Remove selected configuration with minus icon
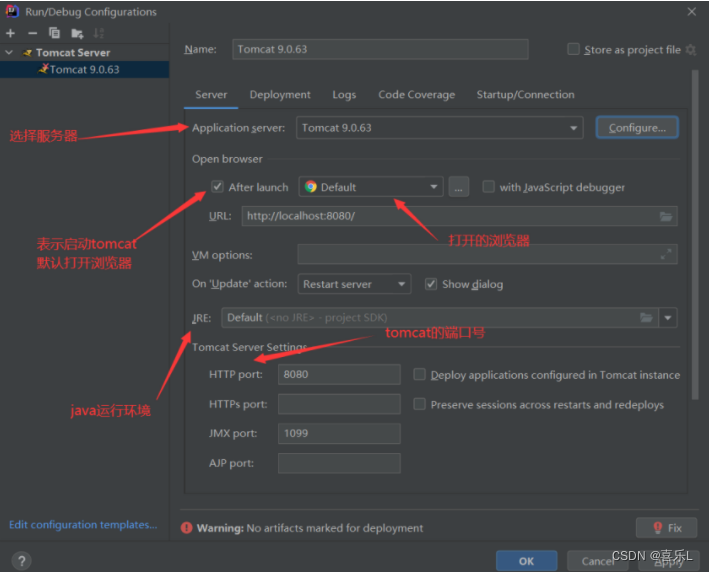This screenshot has width=709, height=572. (x=32, y=33)
